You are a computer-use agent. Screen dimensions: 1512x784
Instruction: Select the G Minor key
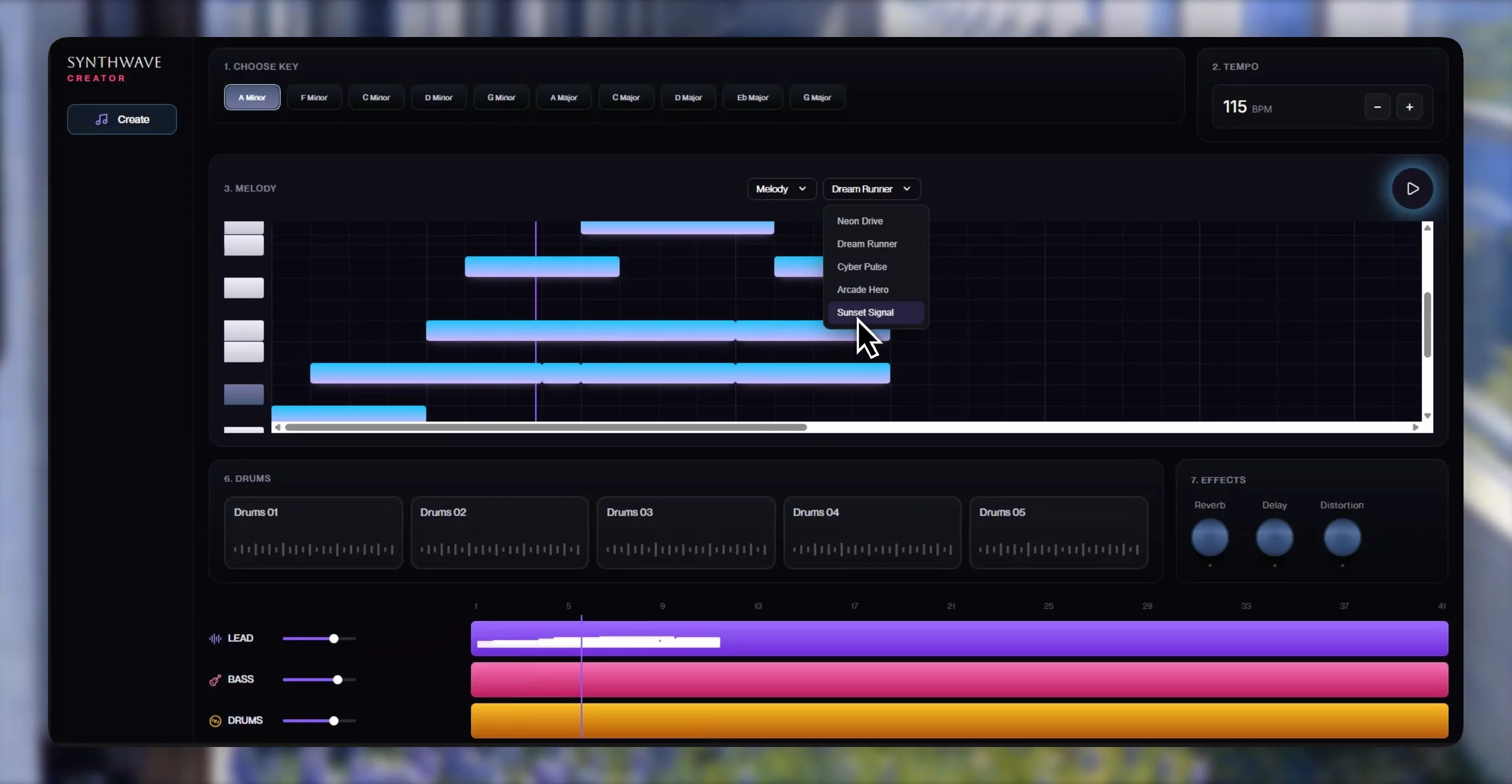501,97
